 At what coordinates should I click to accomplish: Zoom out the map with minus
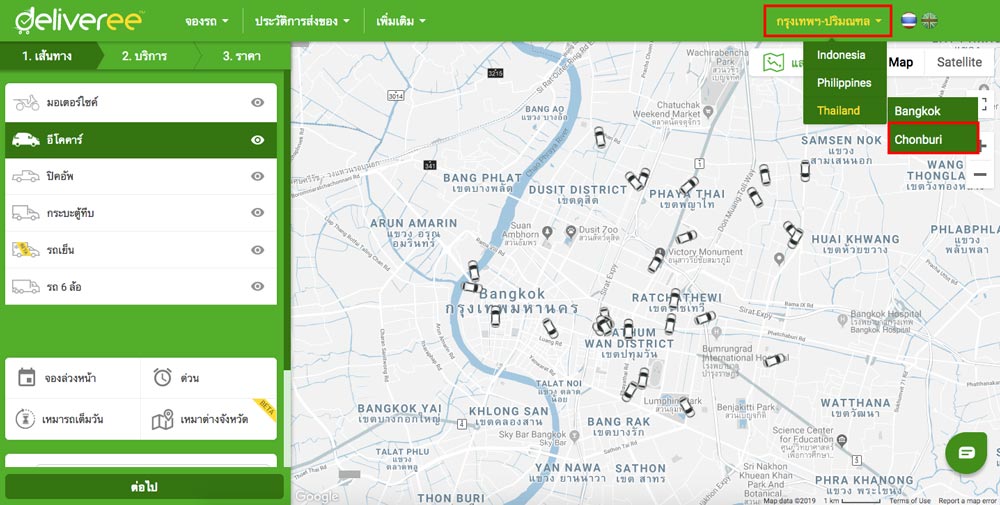coord(981,175)
